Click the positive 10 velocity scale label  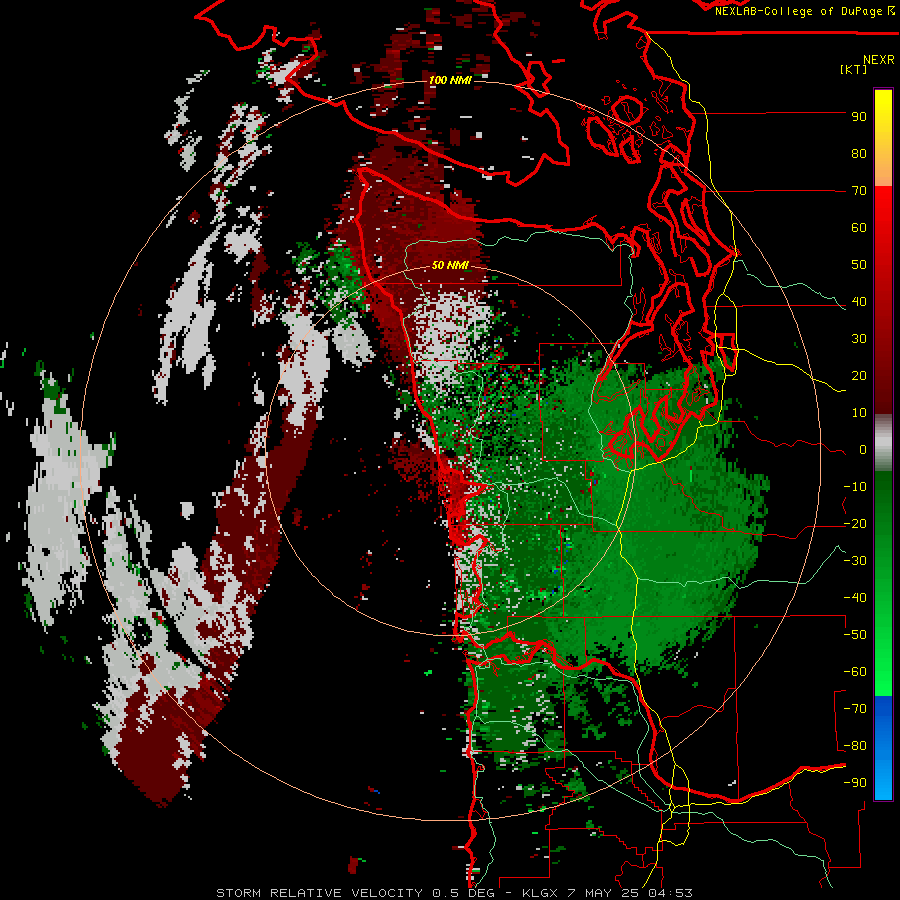tap(859, 413)
